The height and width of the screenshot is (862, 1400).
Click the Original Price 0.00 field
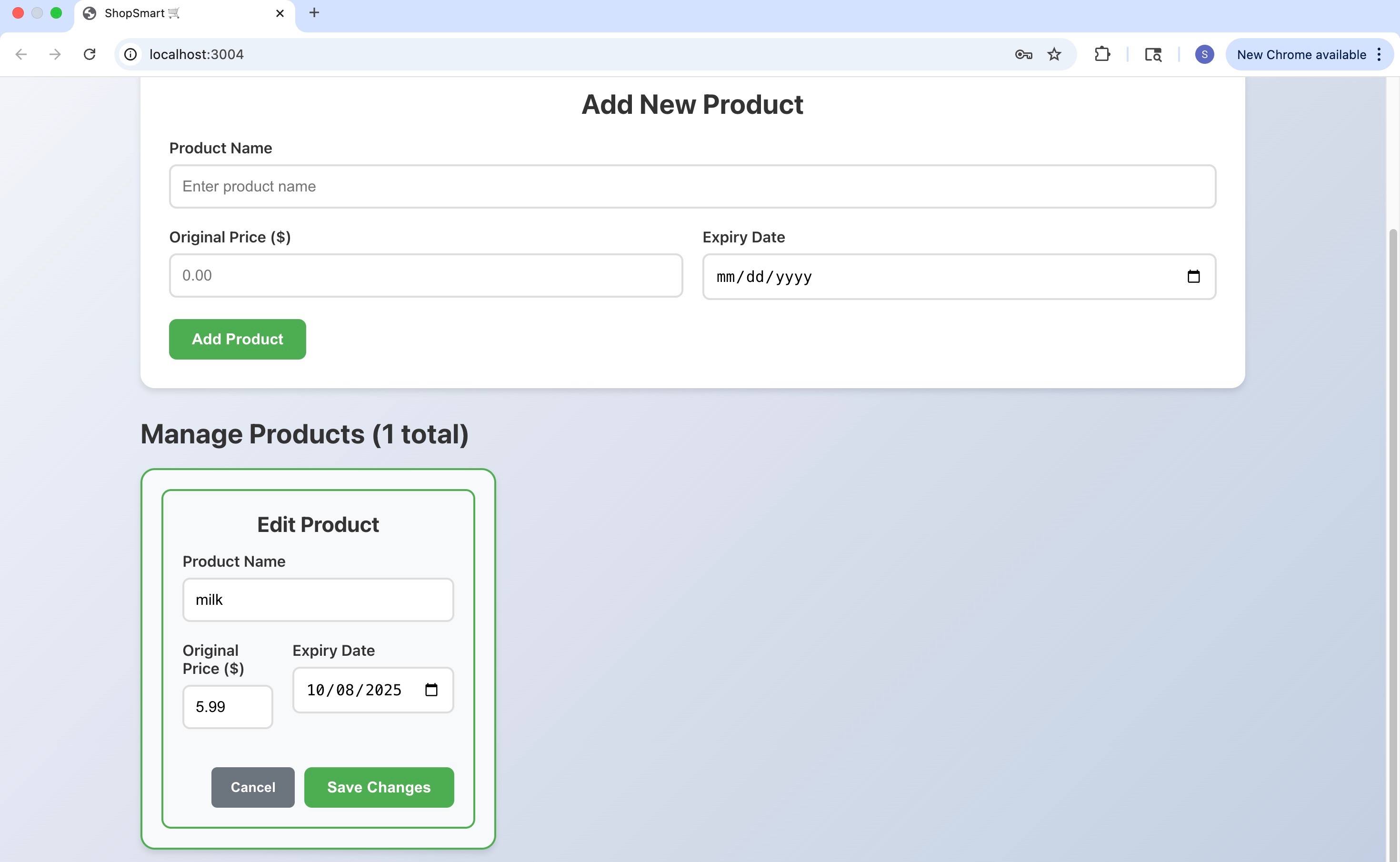click(x=425, y=275)
